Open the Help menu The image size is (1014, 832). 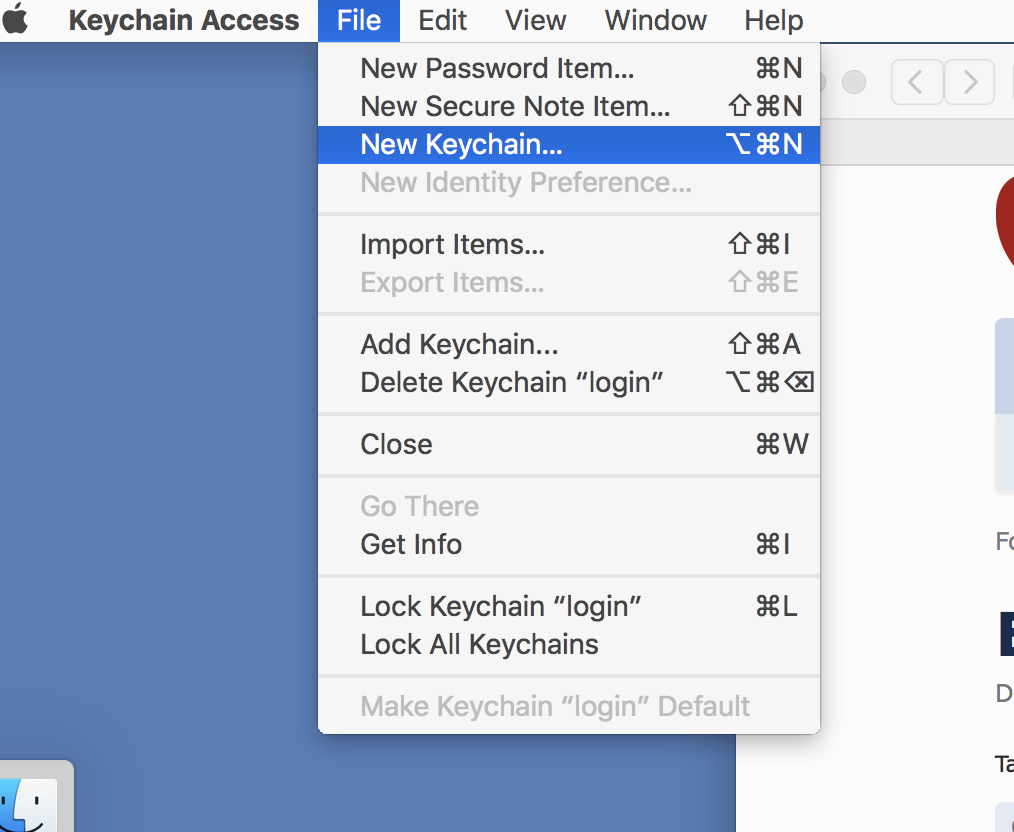pyautogui.click(x=773, y=21)
